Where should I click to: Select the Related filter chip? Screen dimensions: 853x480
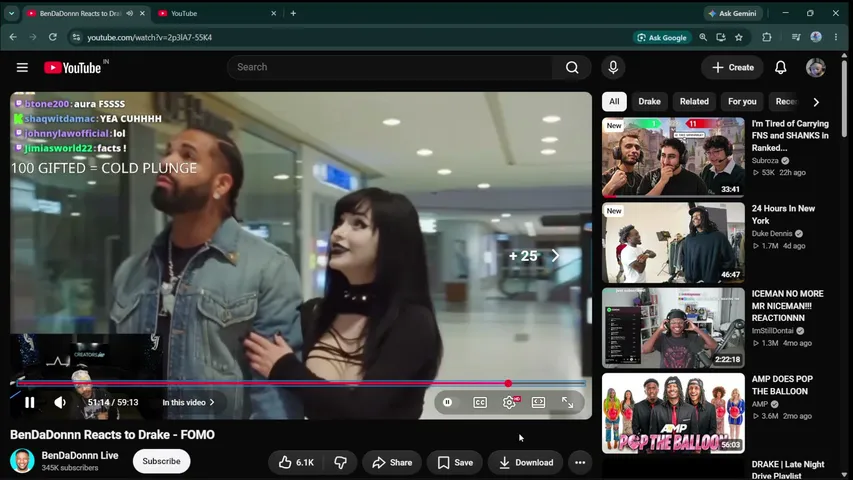click(x=694, y=102)
